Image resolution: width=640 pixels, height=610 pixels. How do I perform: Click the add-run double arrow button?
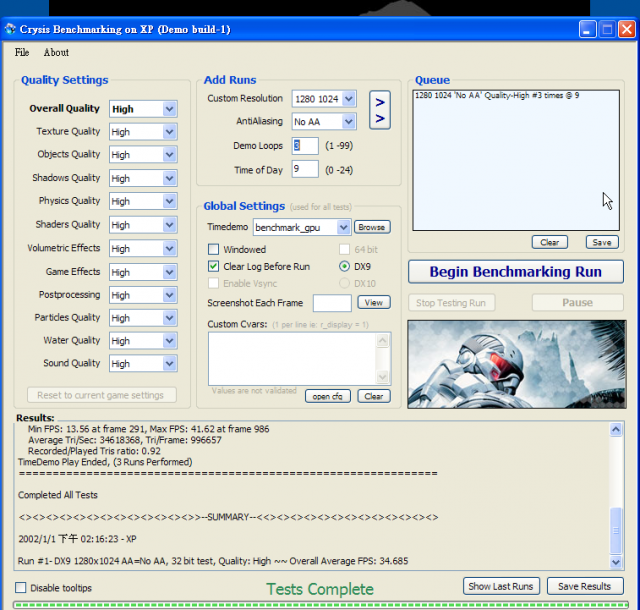(380, 110)
